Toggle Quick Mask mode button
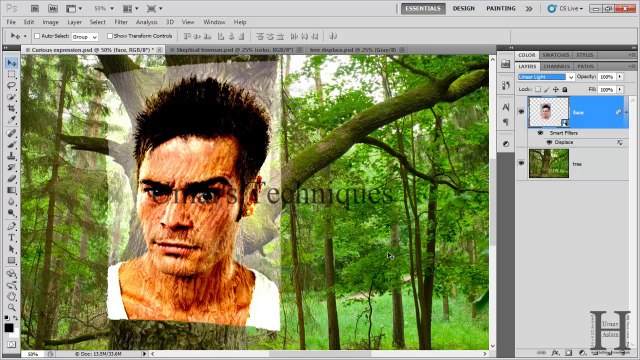Image resolution: width=640 pixels, height=360 pixels. coord(11,344)
